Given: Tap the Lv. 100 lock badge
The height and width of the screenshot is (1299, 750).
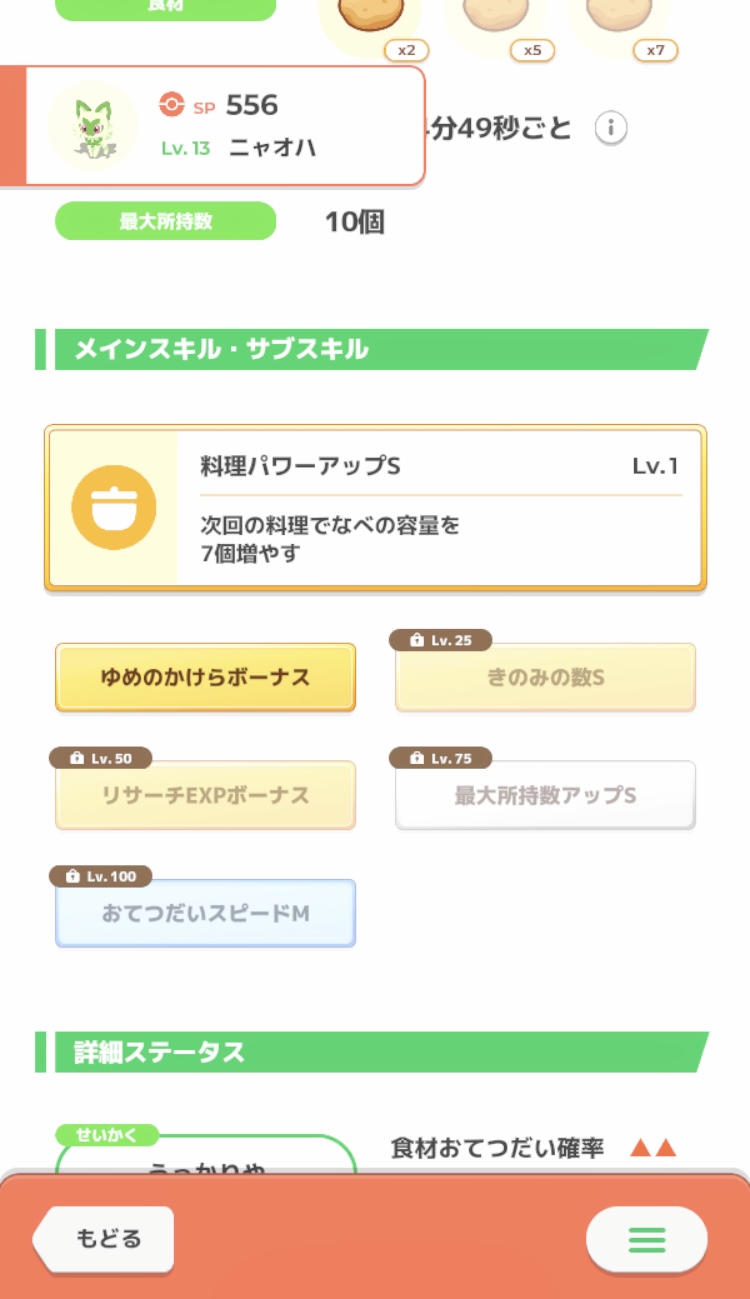Looking at the screenshot, I should pyautogui.click(x=100, y=876).
